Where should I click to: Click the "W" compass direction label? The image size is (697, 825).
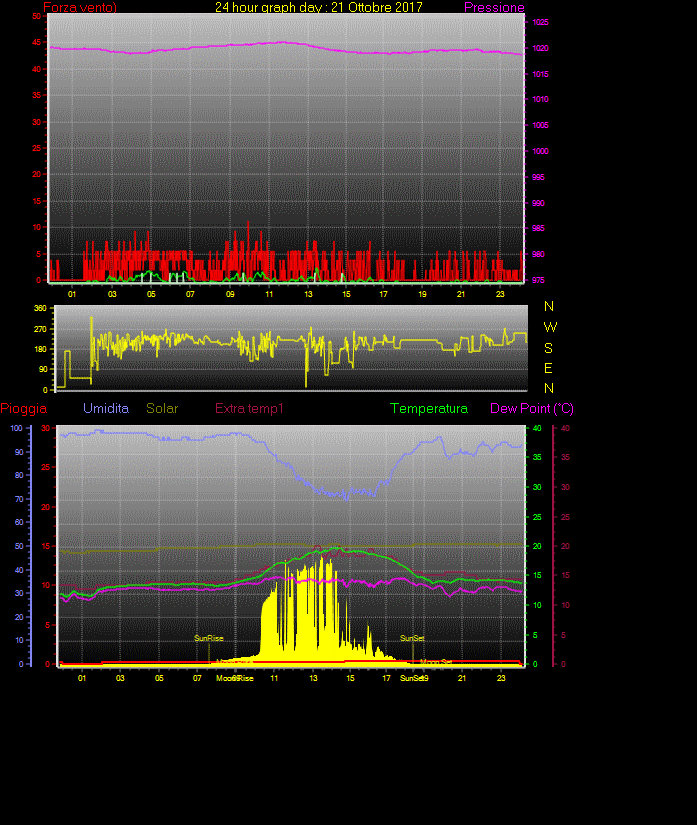pos(550,327)
